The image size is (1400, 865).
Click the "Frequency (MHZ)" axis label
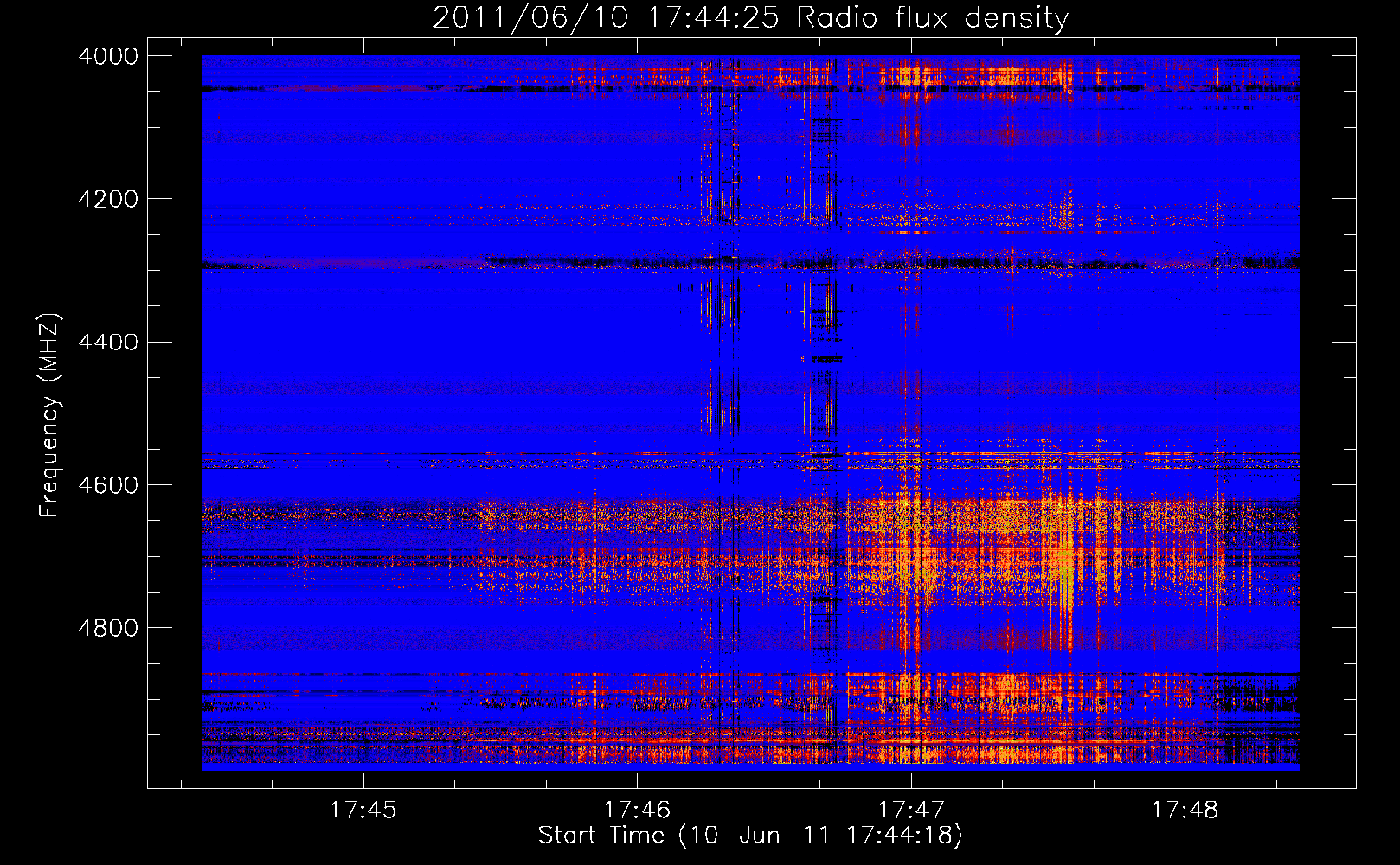[50, 415]
